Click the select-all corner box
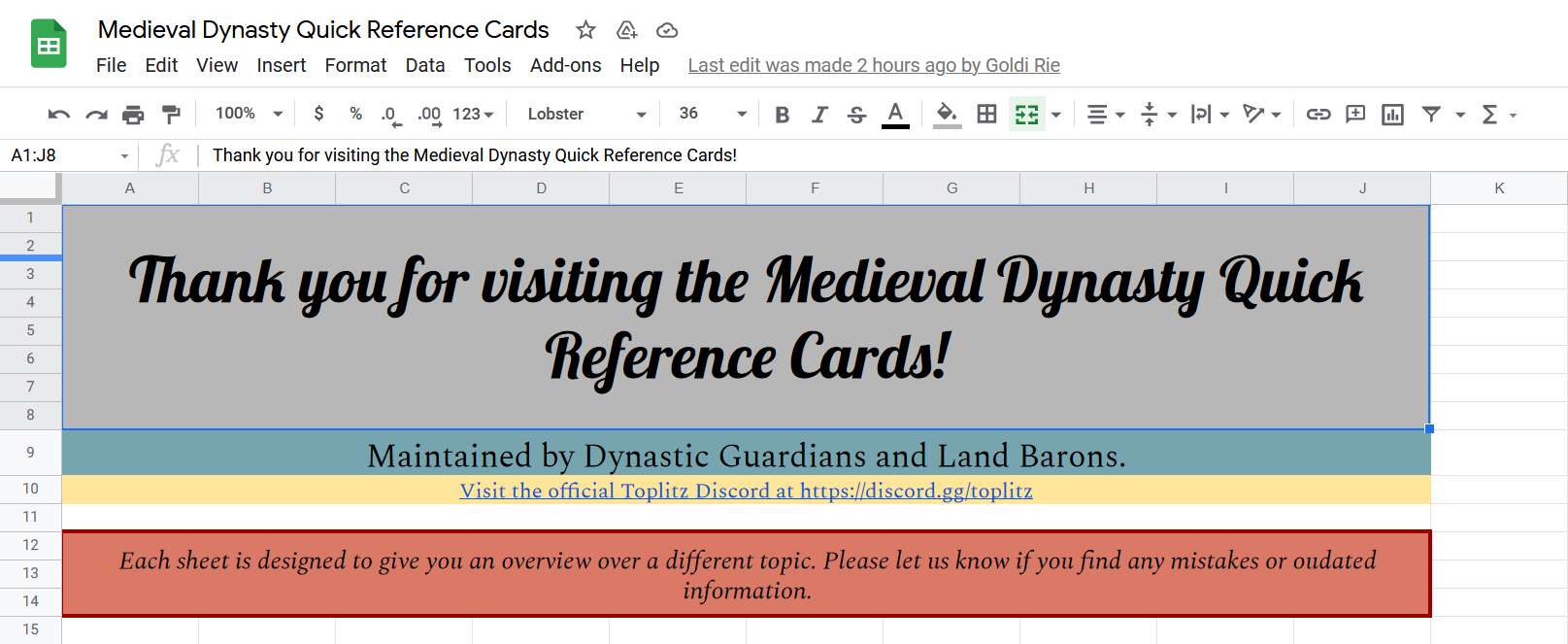 point(30,188)
